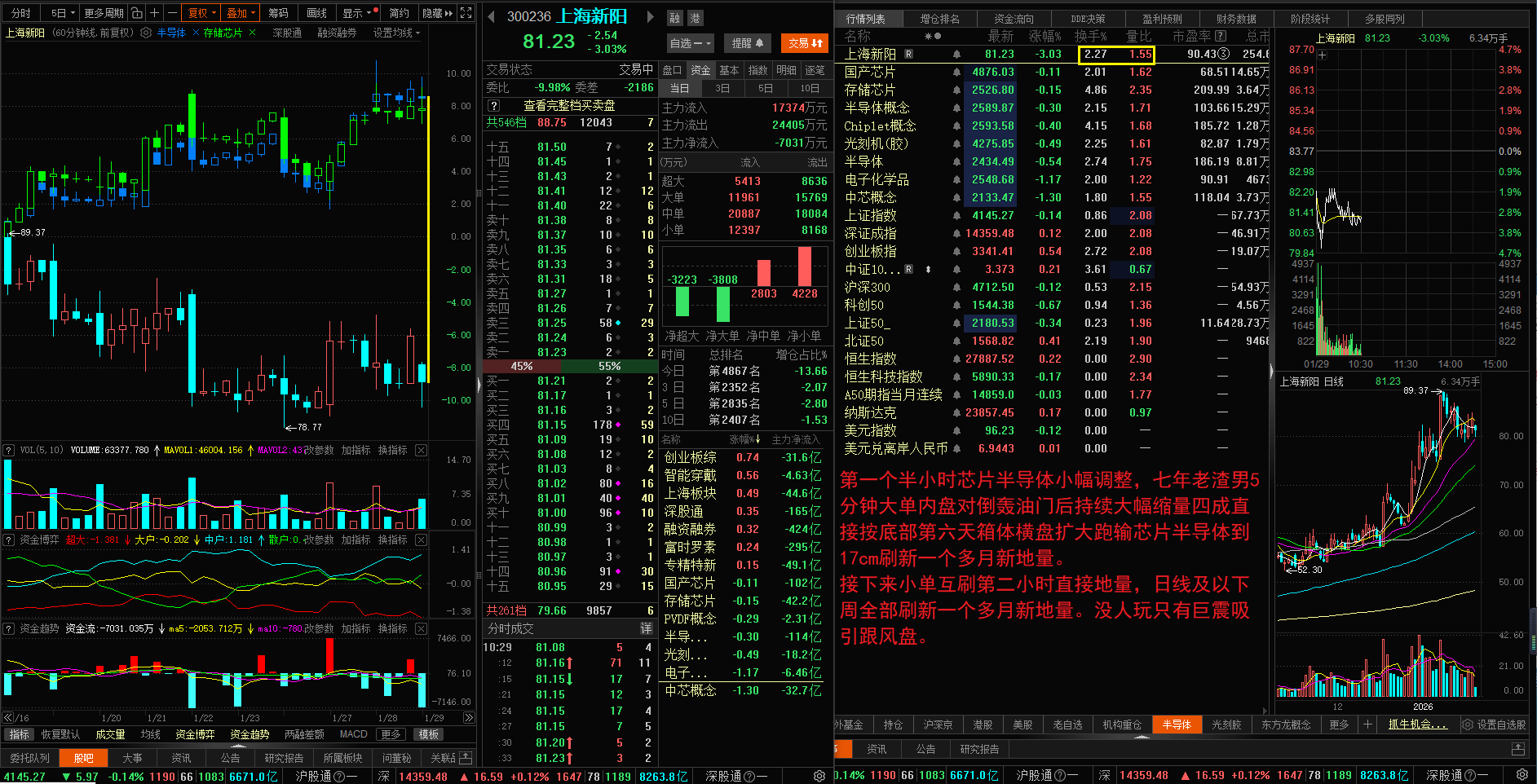Click the 港 Hong Kong connect badge
Screen dimensions: 1537x784
pyautogui.click(x=694, y=18)
